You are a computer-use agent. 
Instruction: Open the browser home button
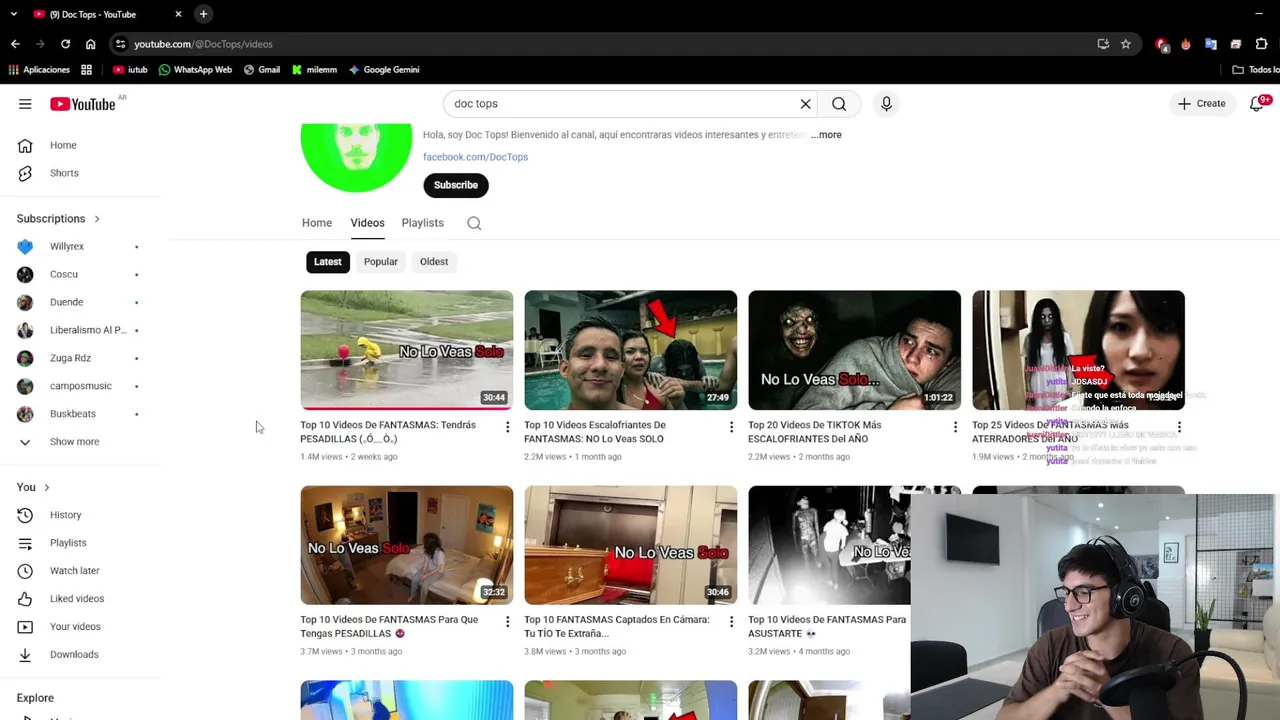coord(90,44)
